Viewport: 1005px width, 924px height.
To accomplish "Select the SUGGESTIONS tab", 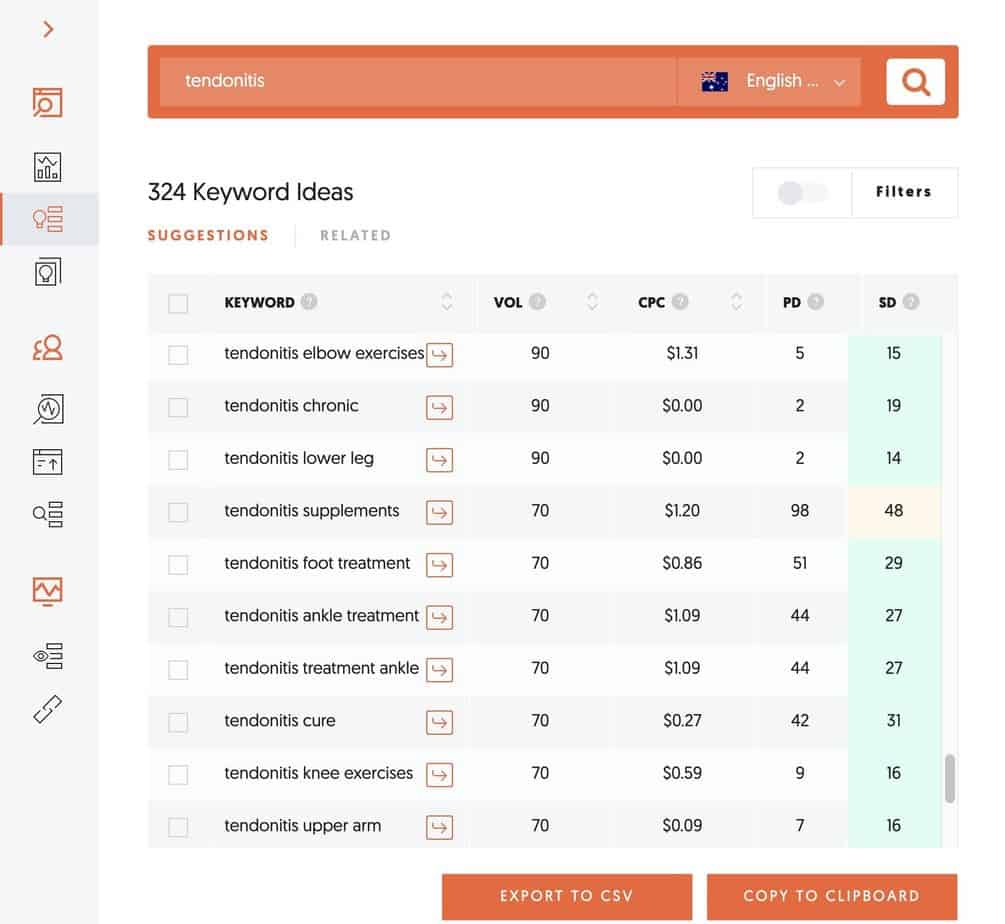I will (208, 236).
